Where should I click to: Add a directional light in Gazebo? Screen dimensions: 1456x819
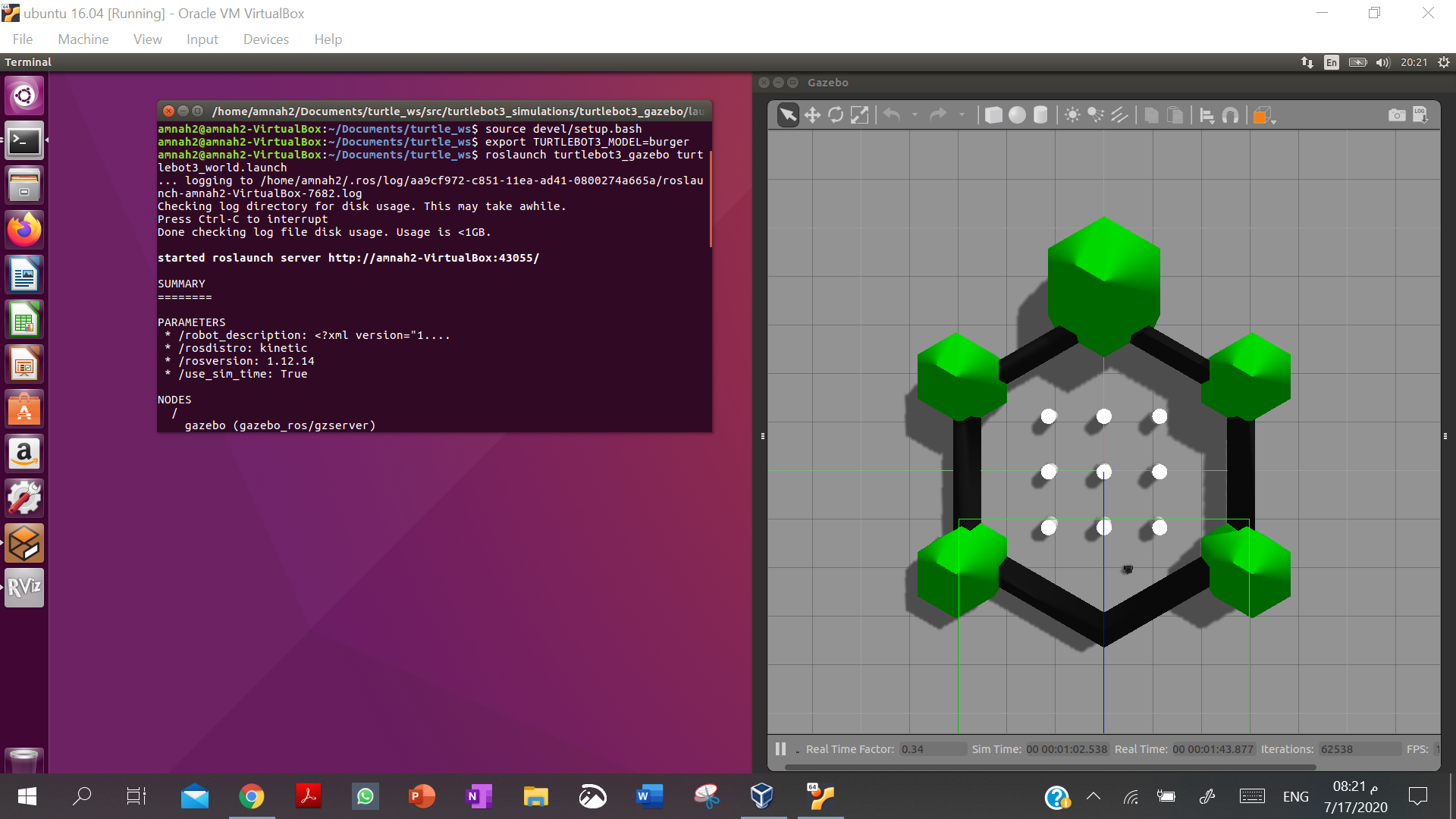point(1119,115)
